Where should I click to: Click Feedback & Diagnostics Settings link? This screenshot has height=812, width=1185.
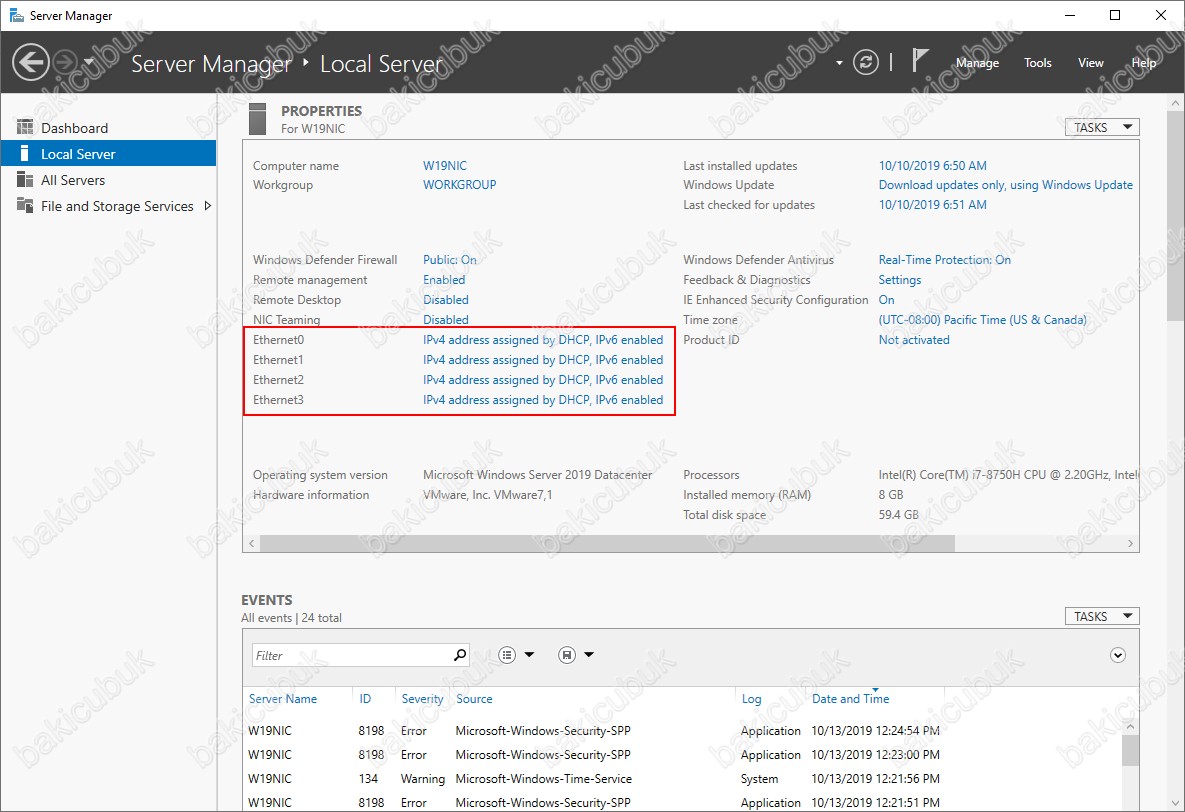click(x=899, y=280)
